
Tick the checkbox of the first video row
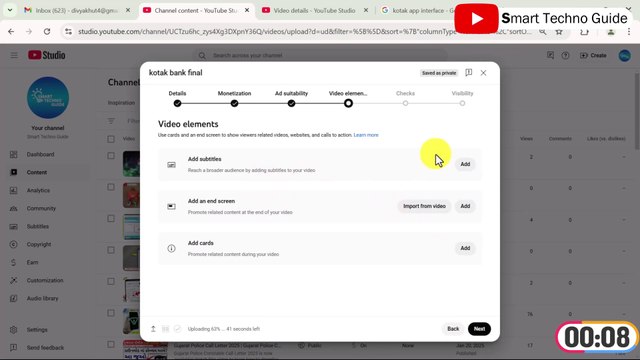pos(111,156)
